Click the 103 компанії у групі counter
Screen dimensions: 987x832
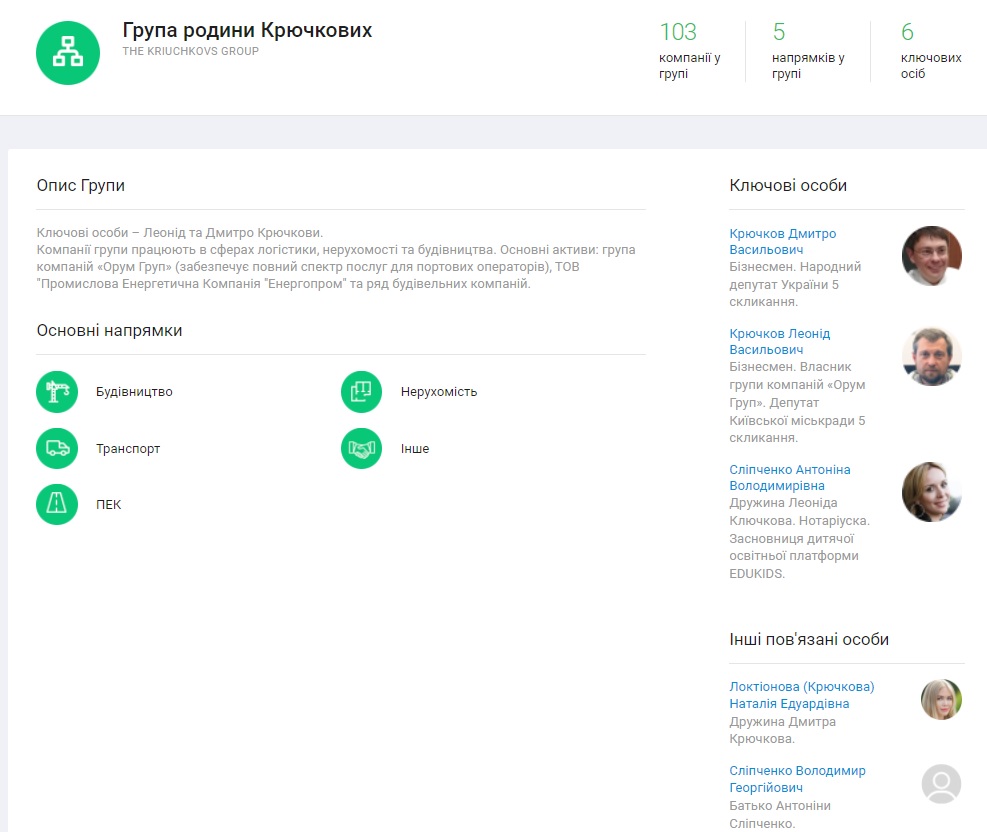coord(689,52)
